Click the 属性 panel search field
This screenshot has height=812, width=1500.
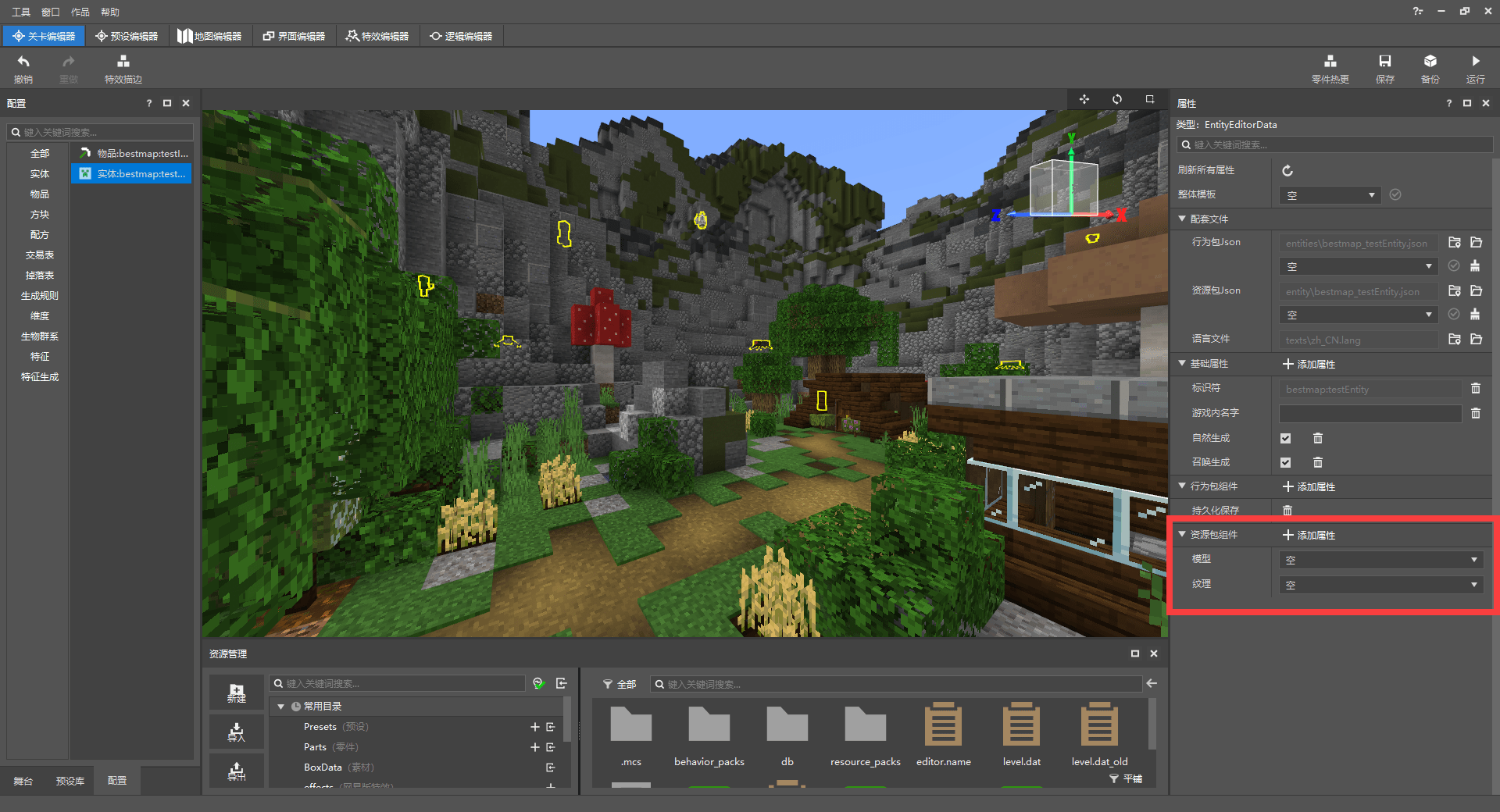click(x=1335, y=145)
